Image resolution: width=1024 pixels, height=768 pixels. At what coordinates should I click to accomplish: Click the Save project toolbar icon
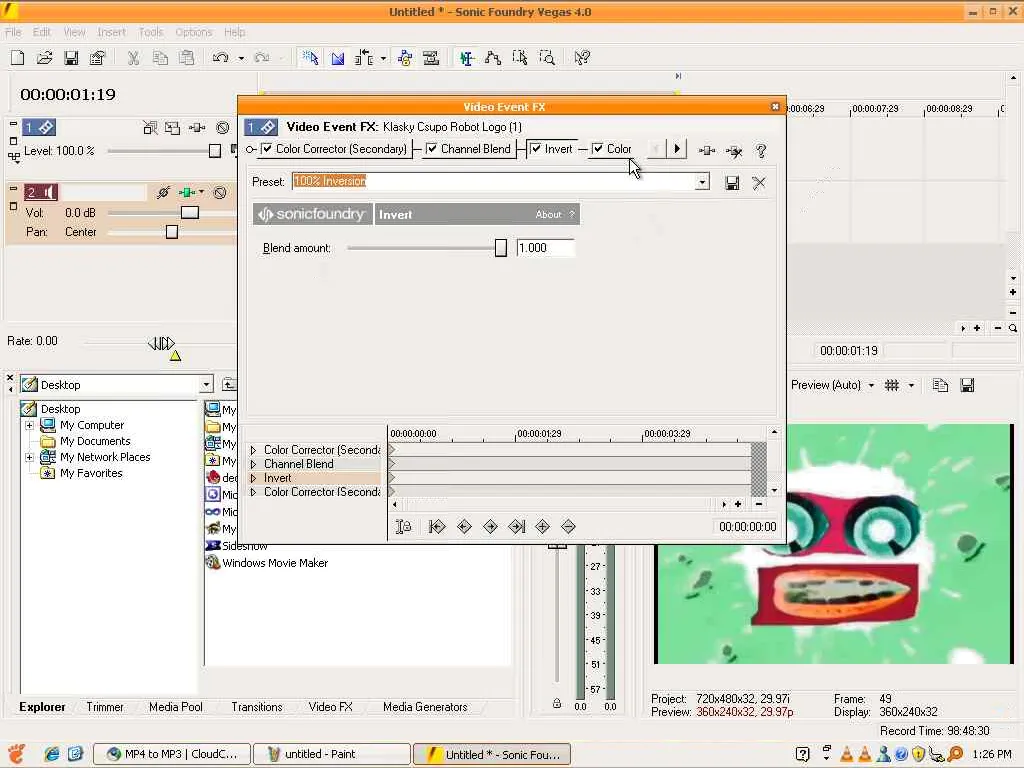point(71,58)
